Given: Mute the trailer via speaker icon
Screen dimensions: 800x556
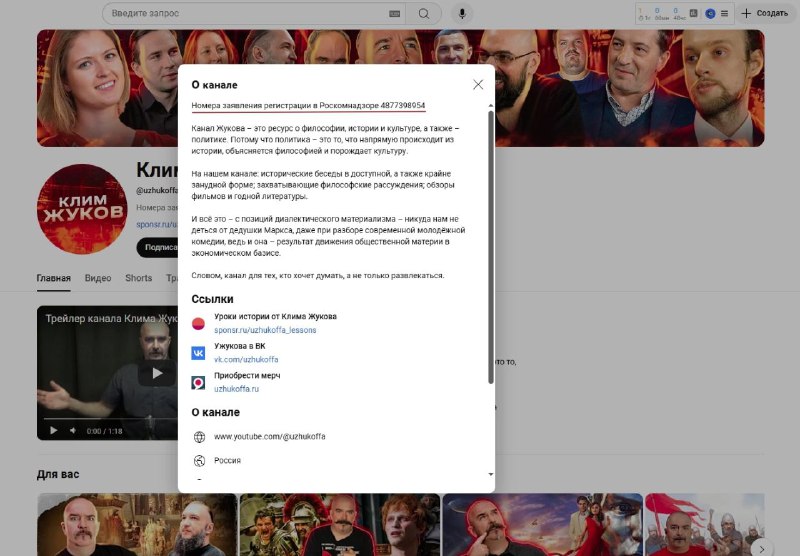Looking at the screenshot, I should click(73, 431).
